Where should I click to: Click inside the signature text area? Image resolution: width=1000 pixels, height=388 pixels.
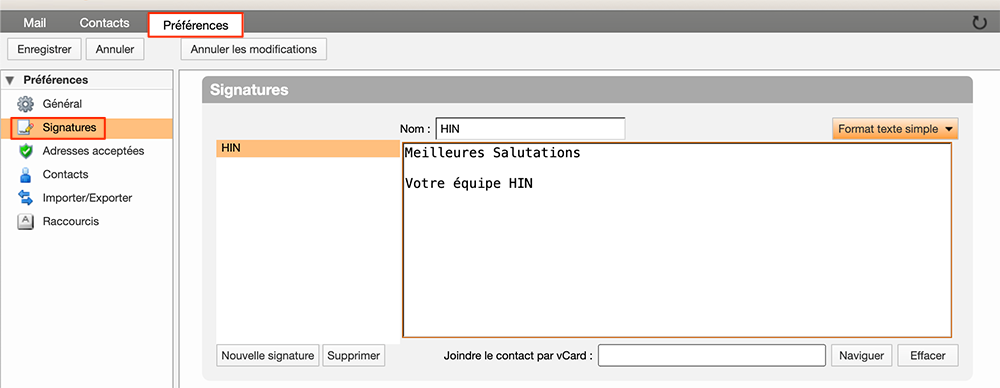pyautogui.click(x=677, y=240)
